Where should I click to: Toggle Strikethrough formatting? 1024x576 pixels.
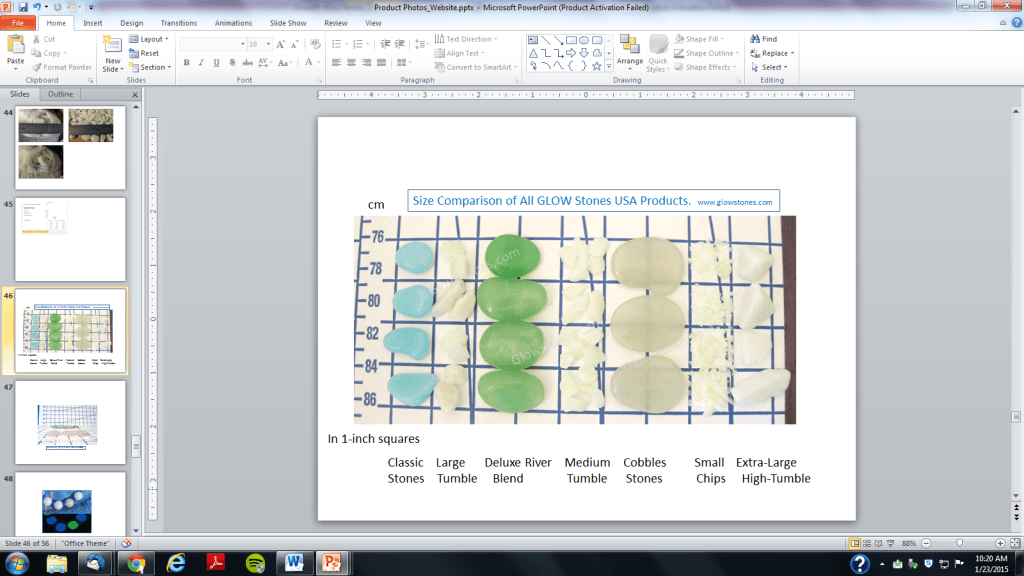pyautogui.click(x=248, y=63)
